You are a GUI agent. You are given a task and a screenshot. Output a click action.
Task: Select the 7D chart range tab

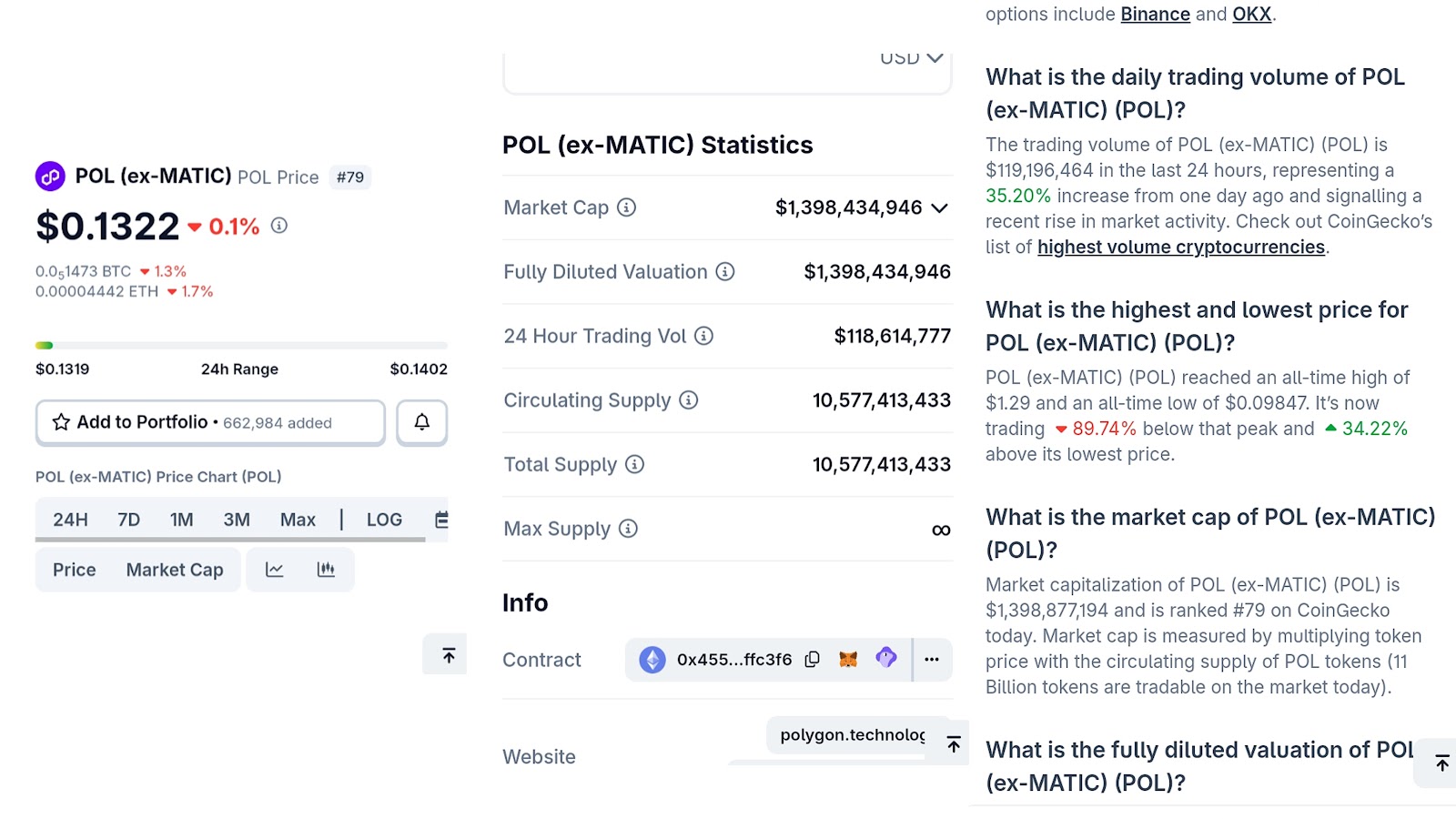128,520
